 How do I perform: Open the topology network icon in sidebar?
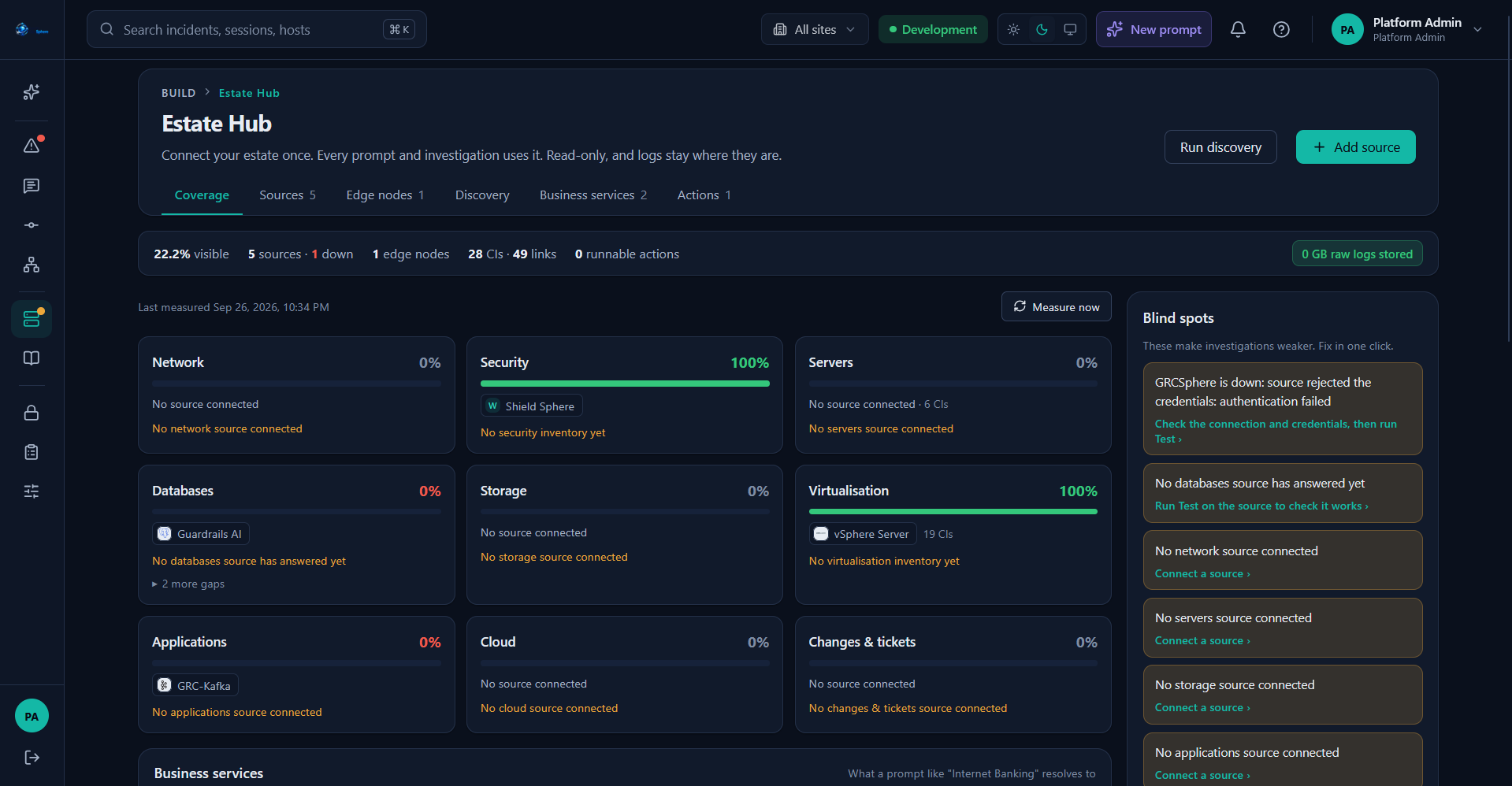coord(32,265)
